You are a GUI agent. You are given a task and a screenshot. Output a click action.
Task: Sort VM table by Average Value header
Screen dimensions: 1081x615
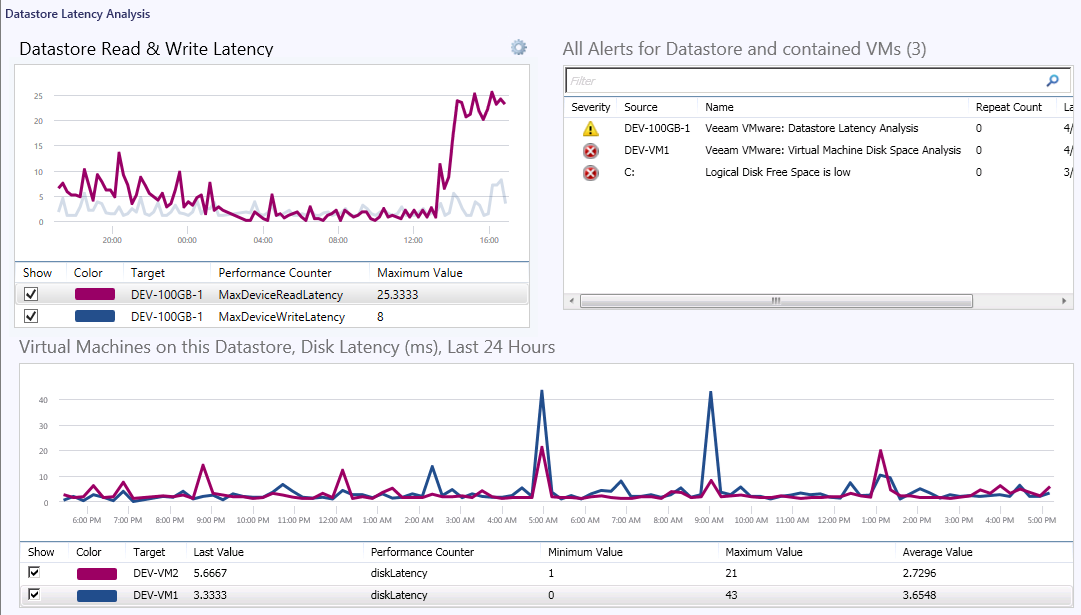(938, 552)
